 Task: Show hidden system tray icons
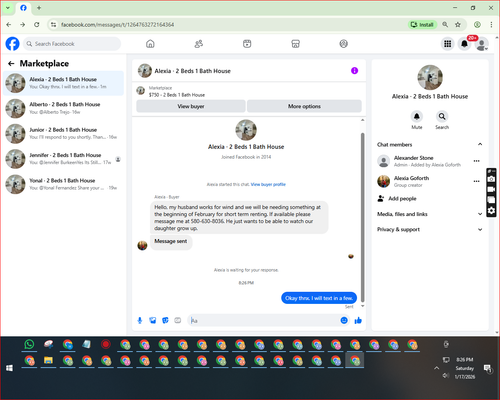(436, 368)
